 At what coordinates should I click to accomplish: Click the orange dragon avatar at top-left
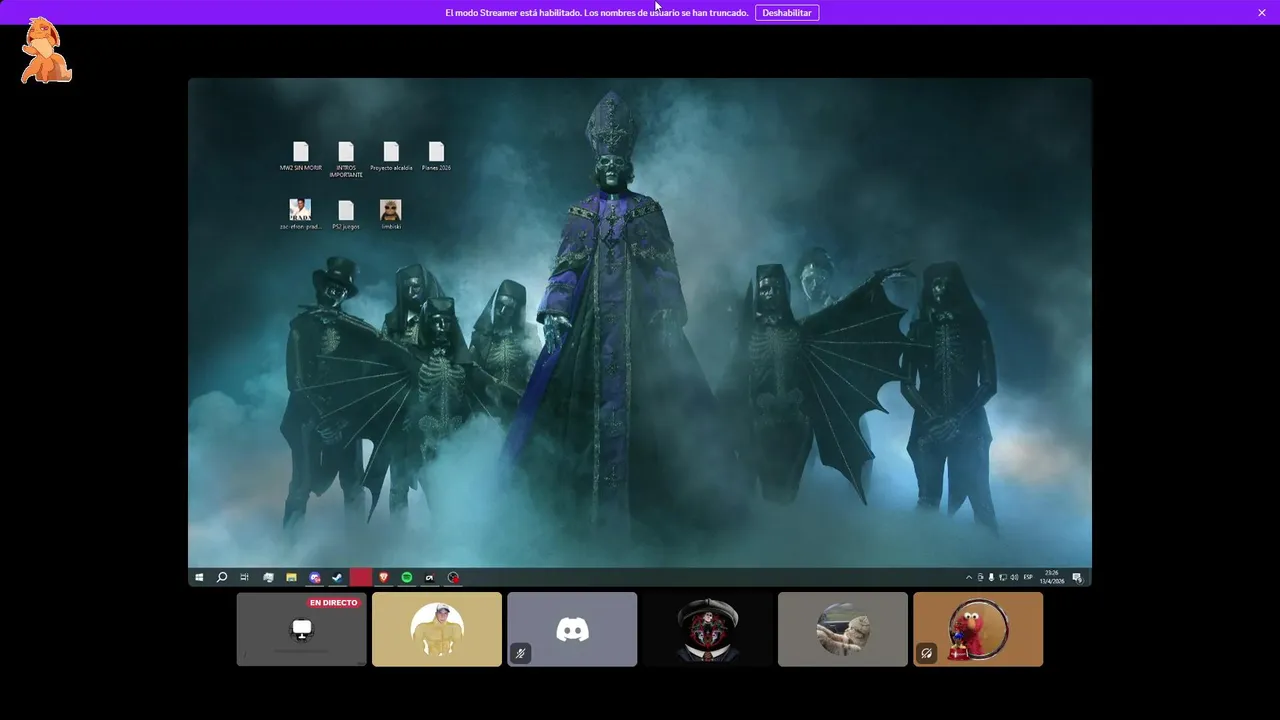46,51
